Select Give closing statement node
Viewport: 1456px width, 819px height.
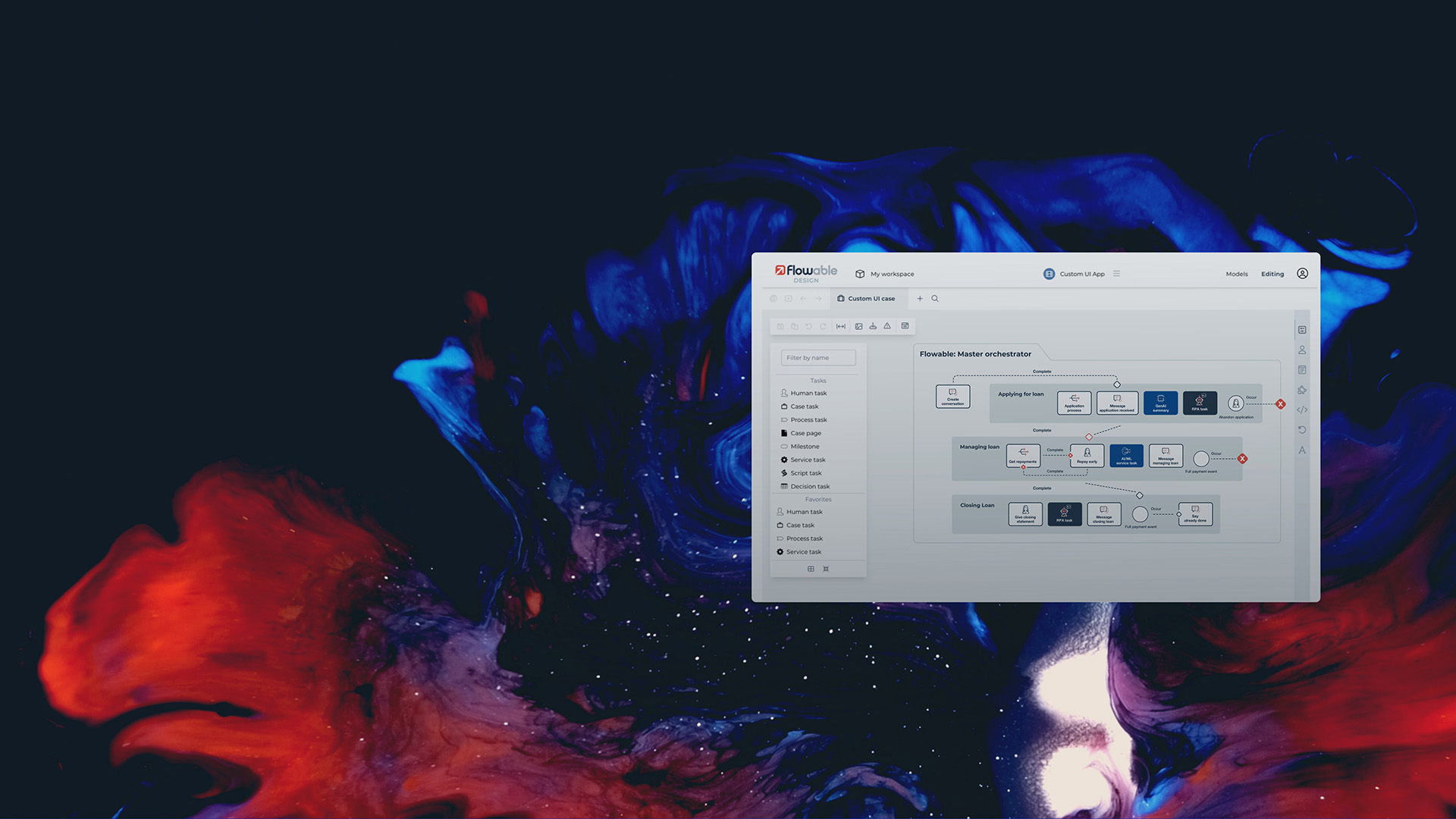tap(1025, 514)
